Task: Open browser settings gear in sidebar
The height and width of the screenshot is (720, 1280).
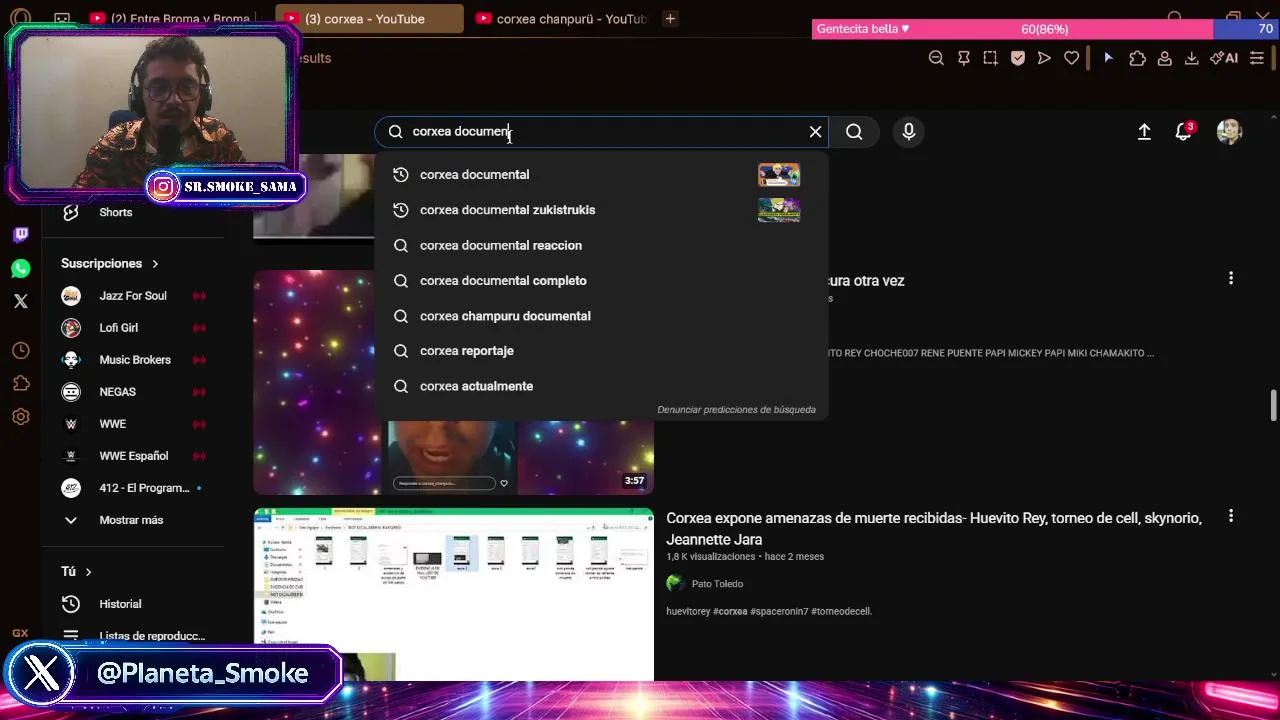Action: (x=21, y=417)
